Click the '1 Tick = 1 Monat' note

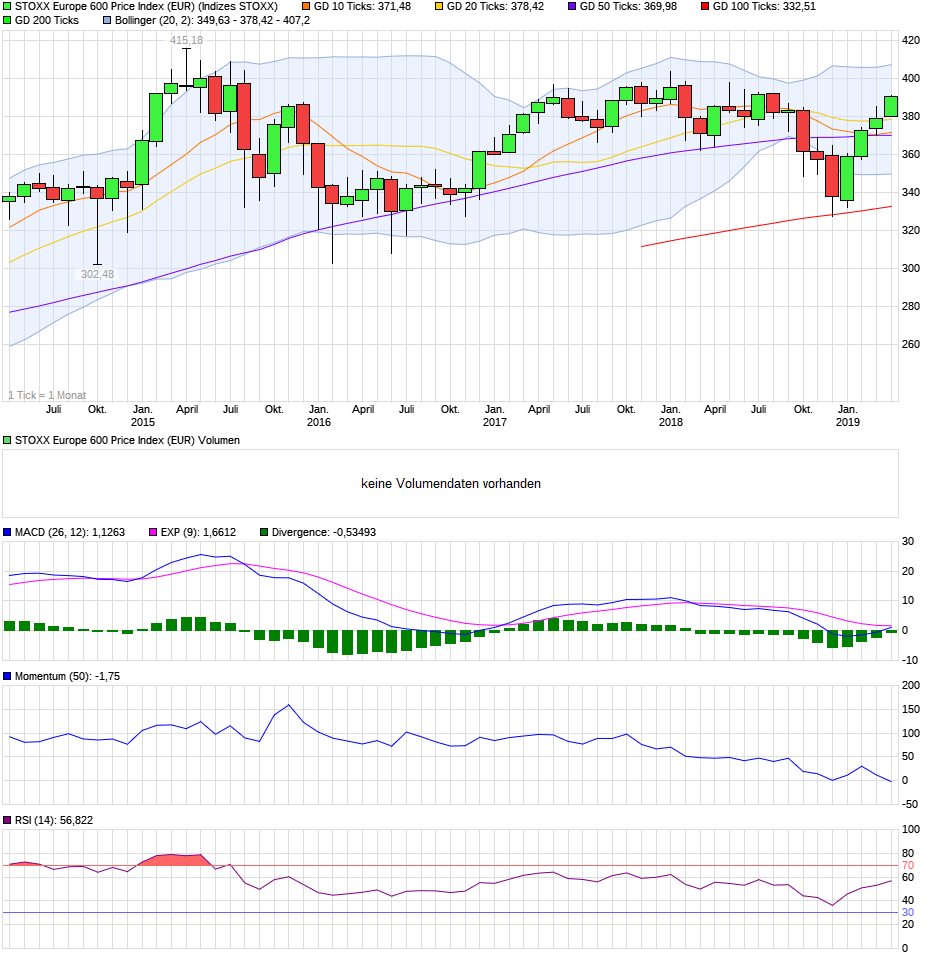pyautogui.click(x=47, y=395)
